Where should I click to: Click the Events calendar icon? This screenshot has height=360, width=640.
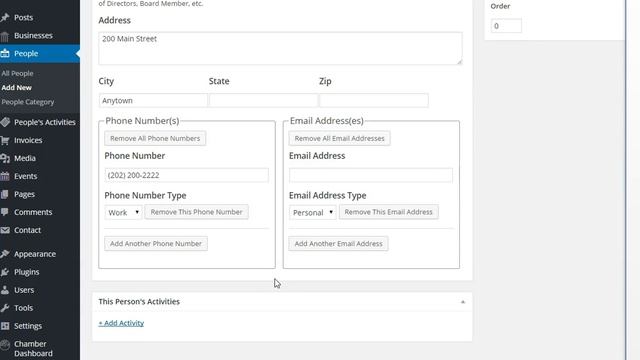(x=4, y=176)
